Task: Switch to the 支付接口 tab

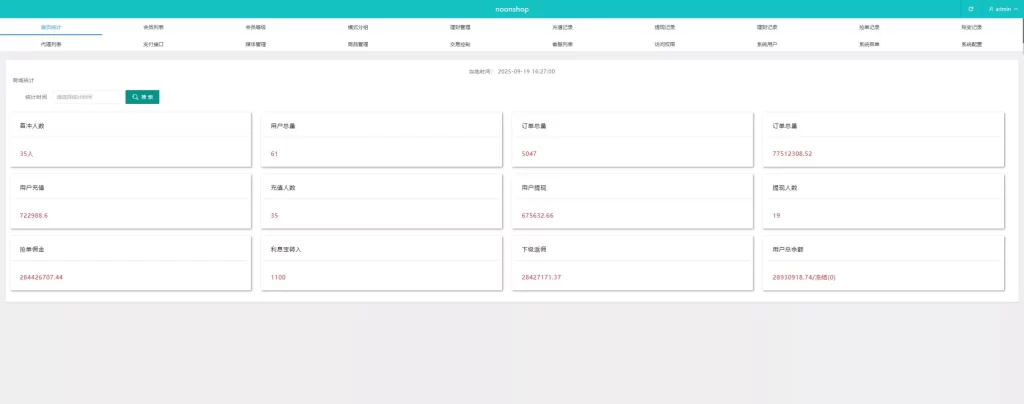Action: [x=153, y=44]
